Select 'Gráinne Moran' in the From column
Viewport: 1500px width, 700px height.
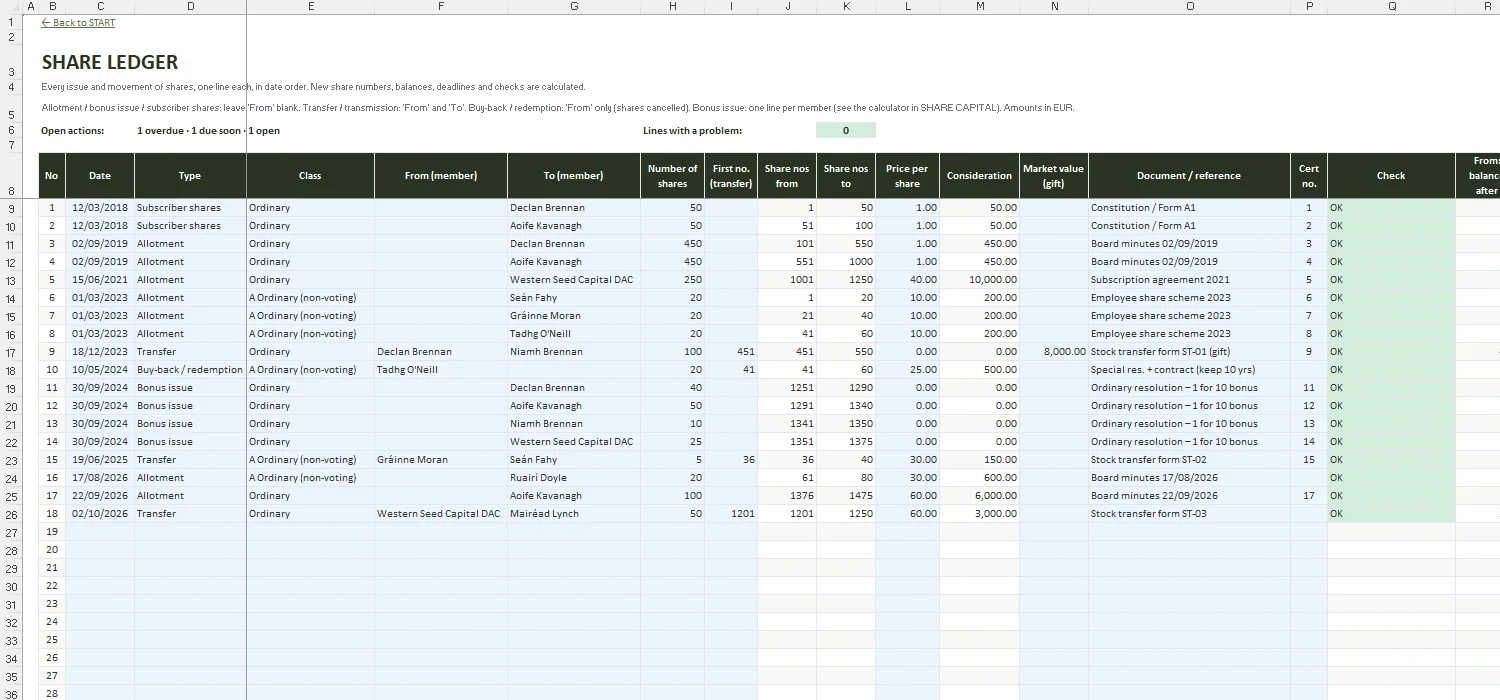(x=441, y=460)
